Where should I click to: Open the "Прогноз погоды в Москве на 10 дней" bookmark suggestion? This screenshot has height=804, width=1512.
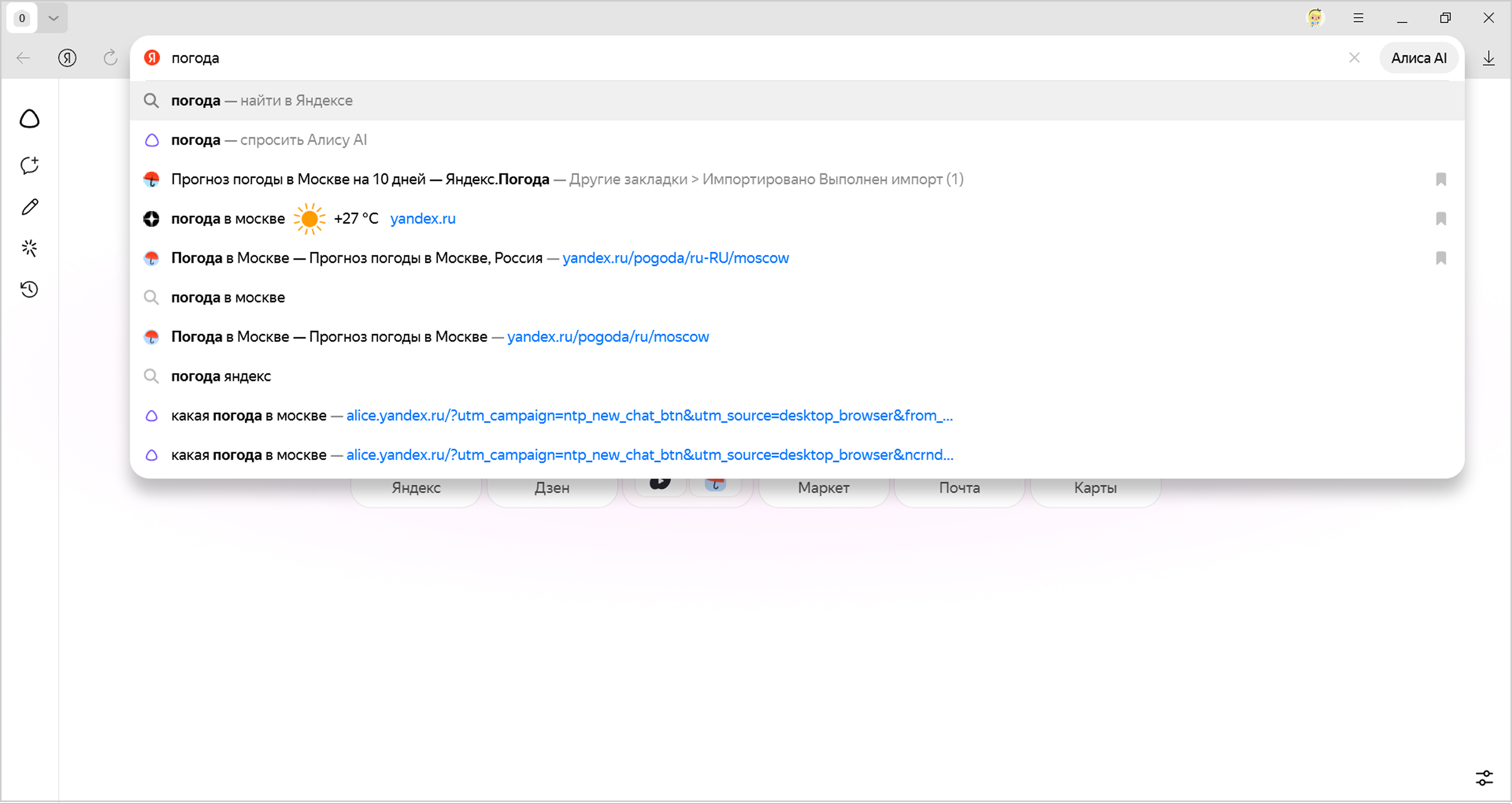point(797,179)
